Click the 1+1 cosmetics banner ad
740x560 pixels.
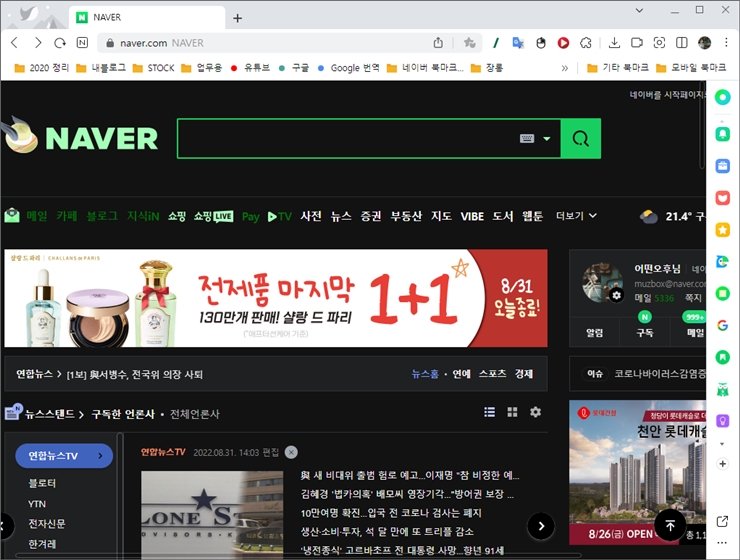[276, 298]
